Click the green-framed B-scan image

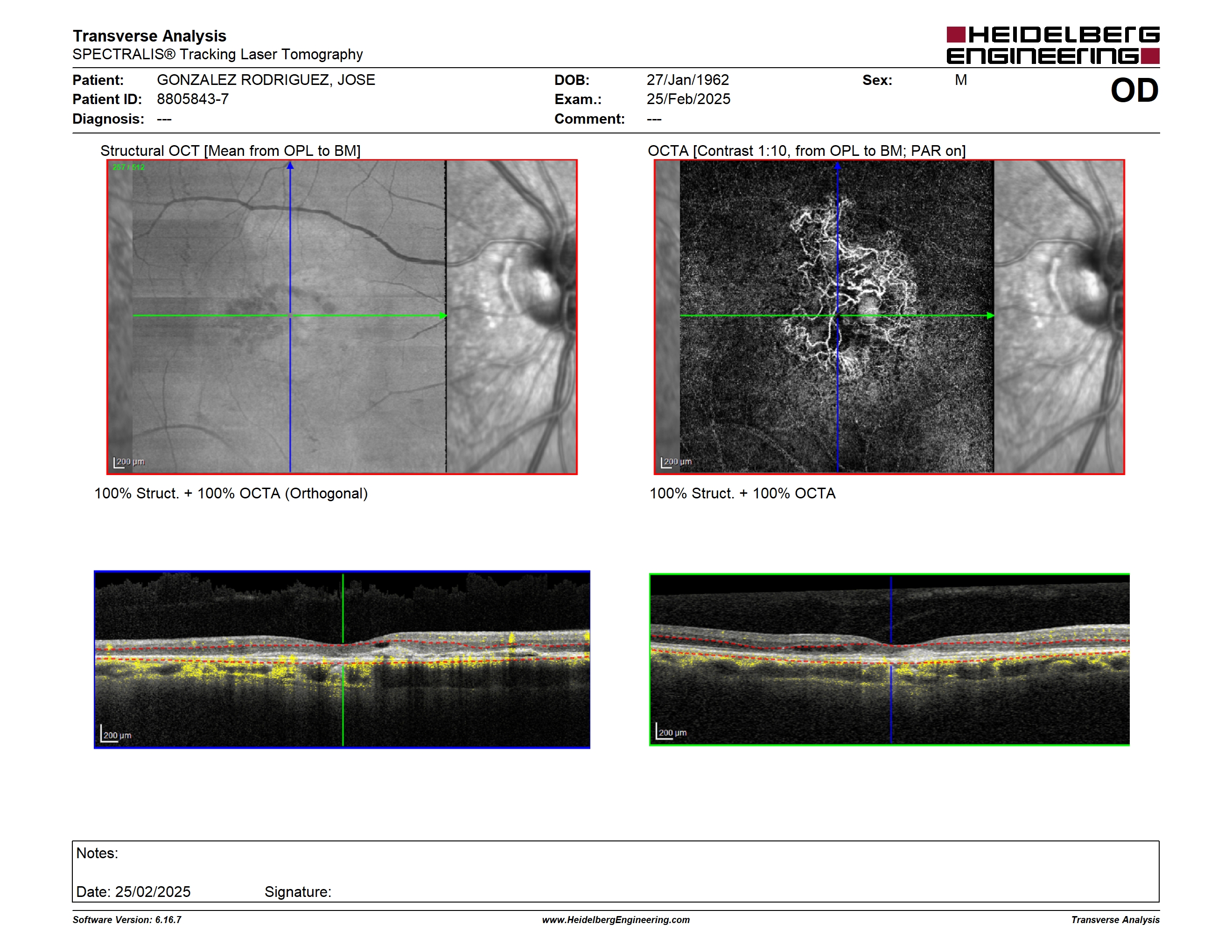point(889,659)
